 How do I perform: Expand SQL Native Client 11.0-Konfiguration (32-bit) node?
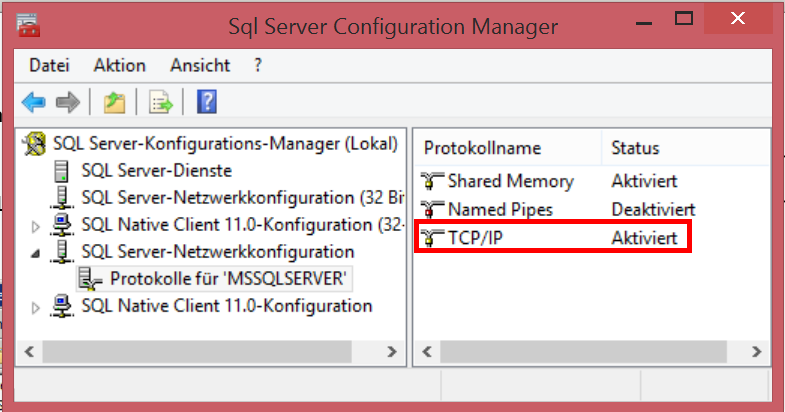pos(38,224)
